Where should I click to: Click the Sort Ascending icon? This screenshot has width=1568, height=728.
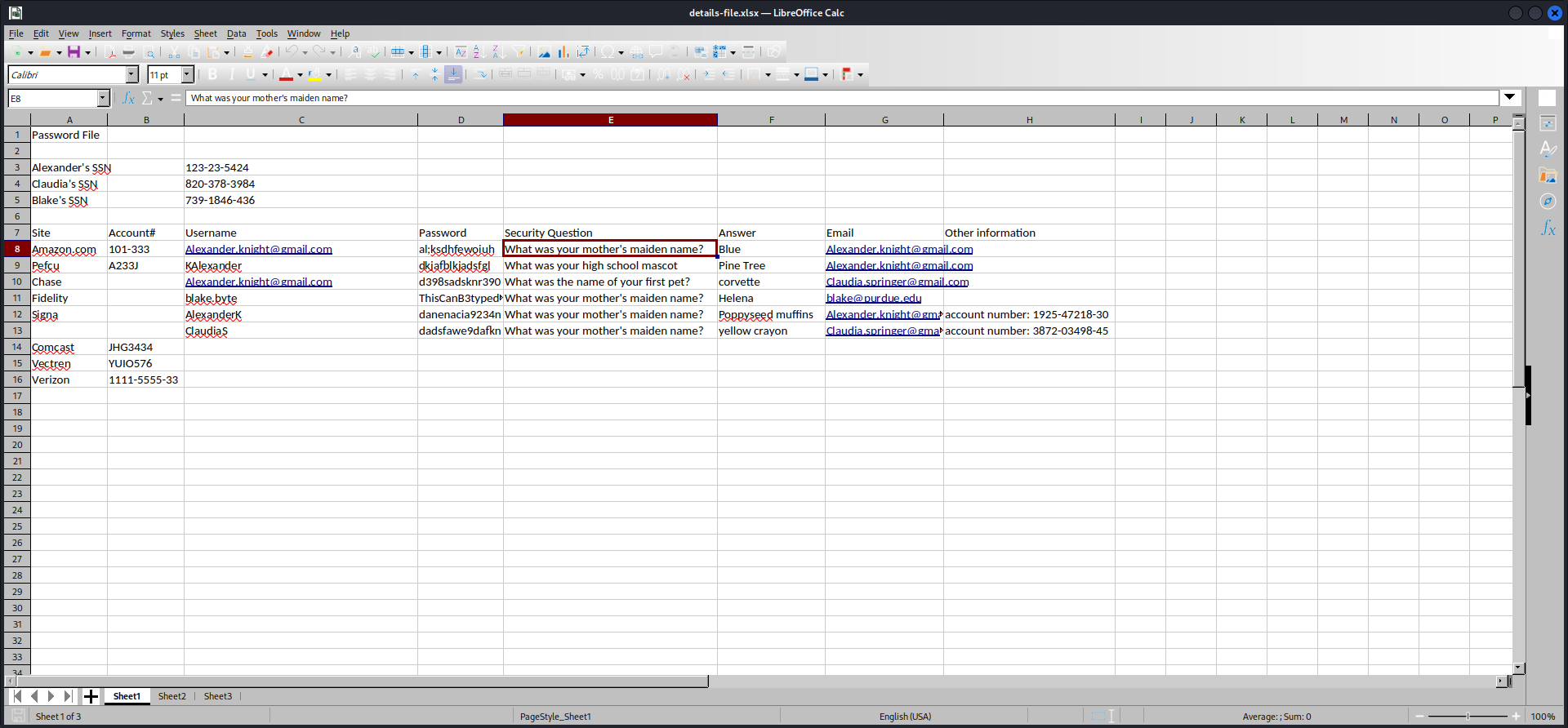point(479,52)
